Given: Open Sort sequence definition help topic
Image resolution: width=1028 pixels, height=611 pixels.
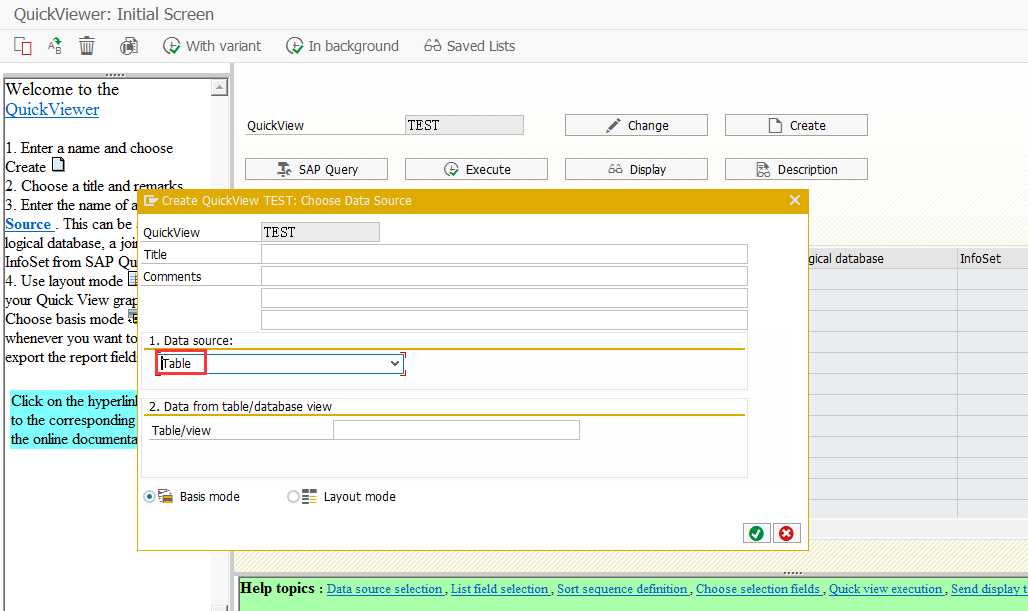Looking at the screenshot, I should tap(622, 589).
